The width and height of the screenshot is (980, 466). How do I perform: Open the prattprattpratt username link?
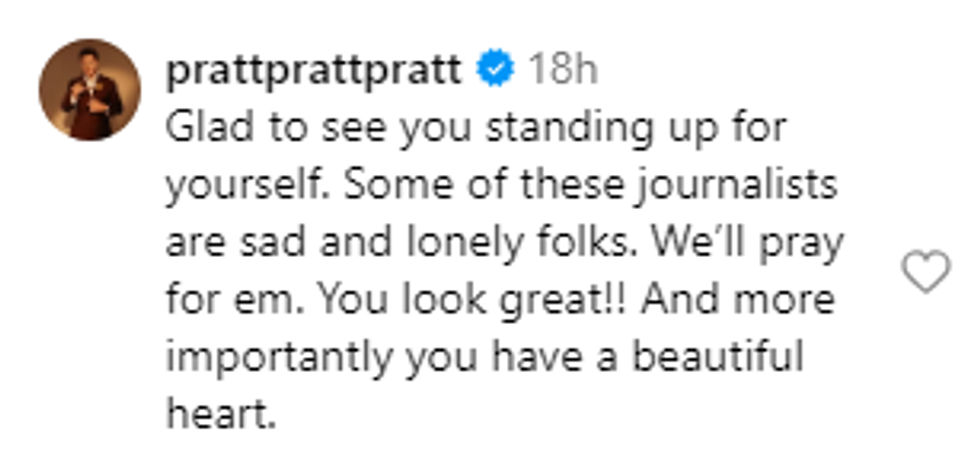(314, 70)
